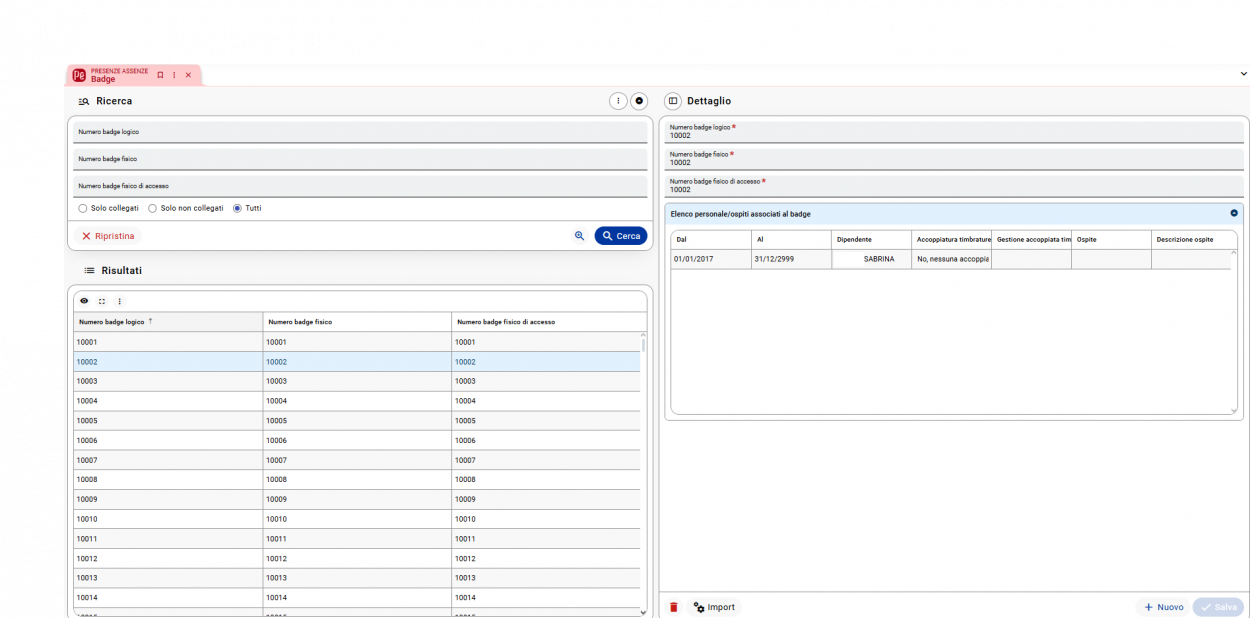Image resolution: width=1250 pixels, height=618 pixels.
Task: Select results row 10013
Action: (357, 578)
